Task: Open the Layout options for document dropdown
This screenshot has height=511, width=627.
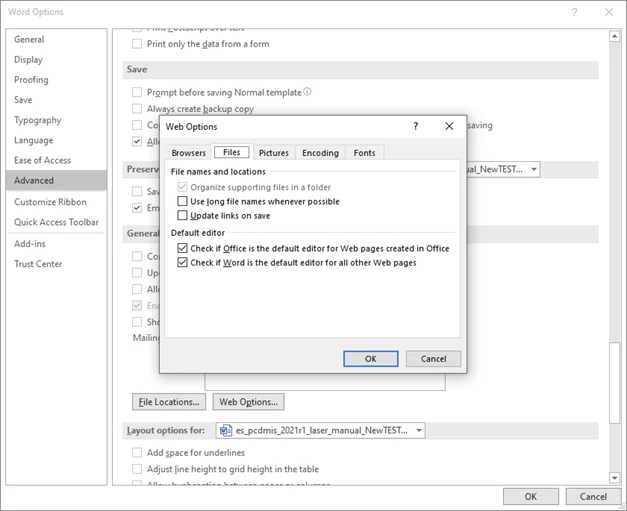Action: [320, 431]
